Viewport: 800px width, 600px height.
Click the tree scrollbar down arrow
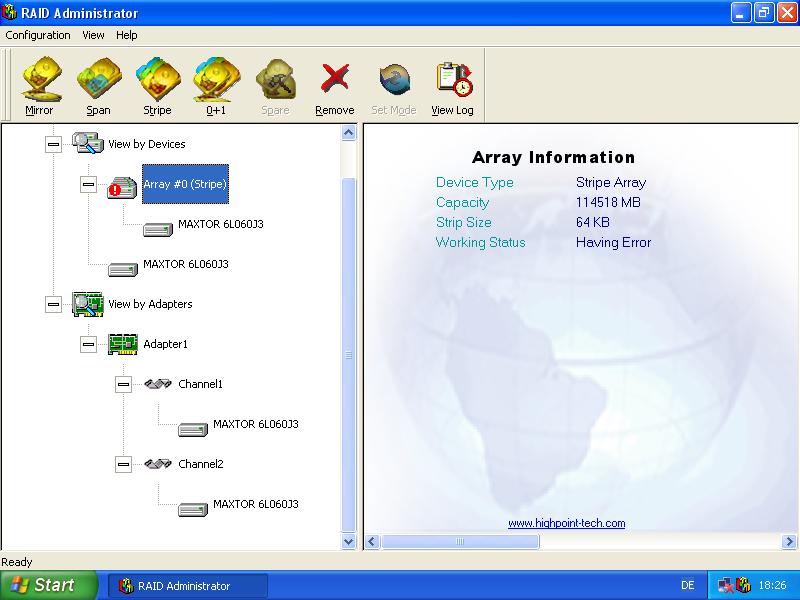tap(348, 541)
